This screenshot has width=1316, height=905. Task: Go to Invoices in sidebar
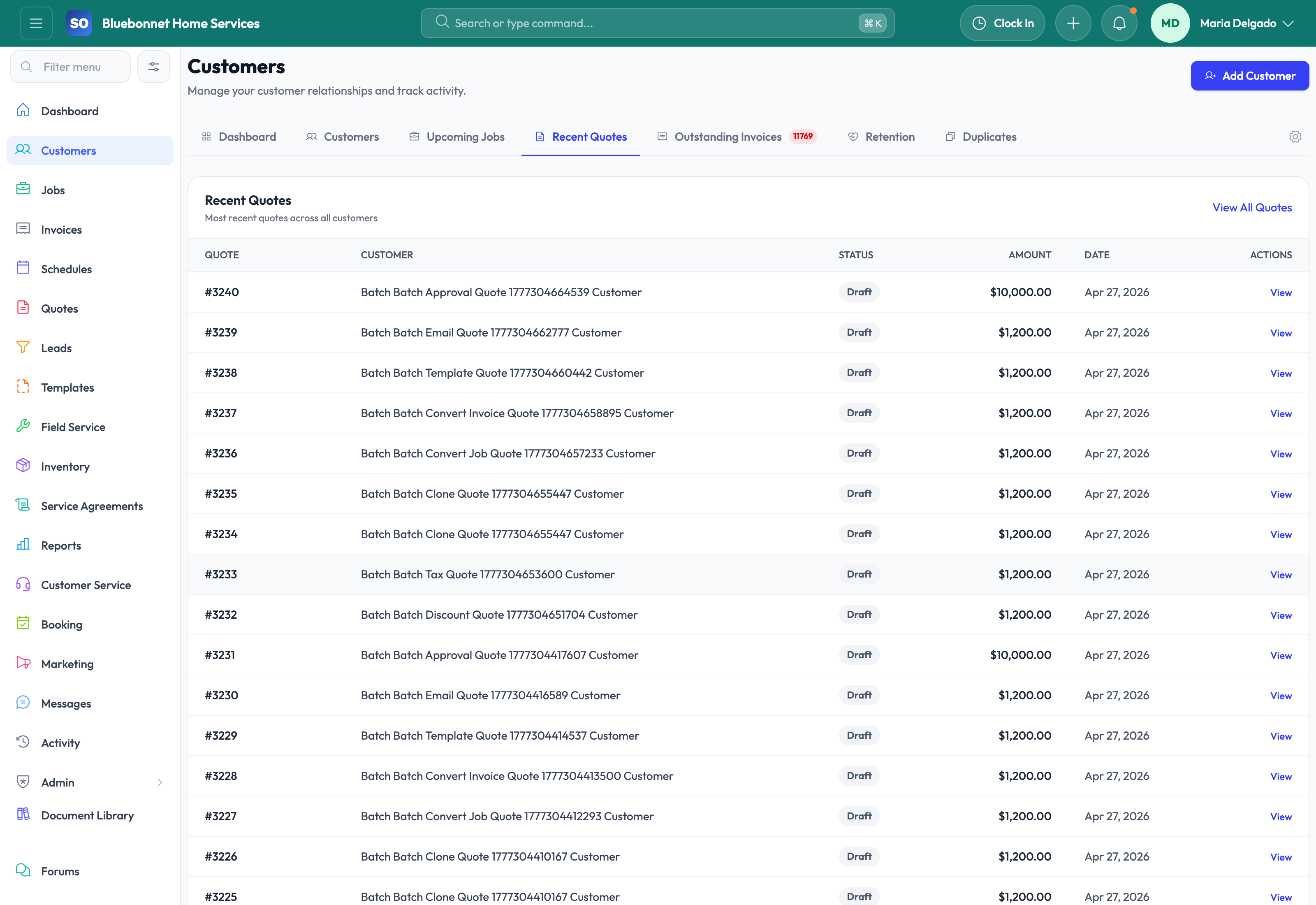(90, 230)
